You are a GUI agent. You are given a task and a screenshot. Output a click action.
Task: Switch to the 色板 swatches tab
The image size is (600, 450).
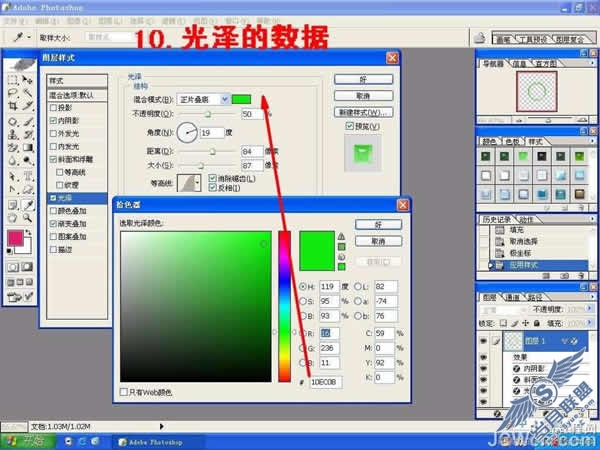513,142
